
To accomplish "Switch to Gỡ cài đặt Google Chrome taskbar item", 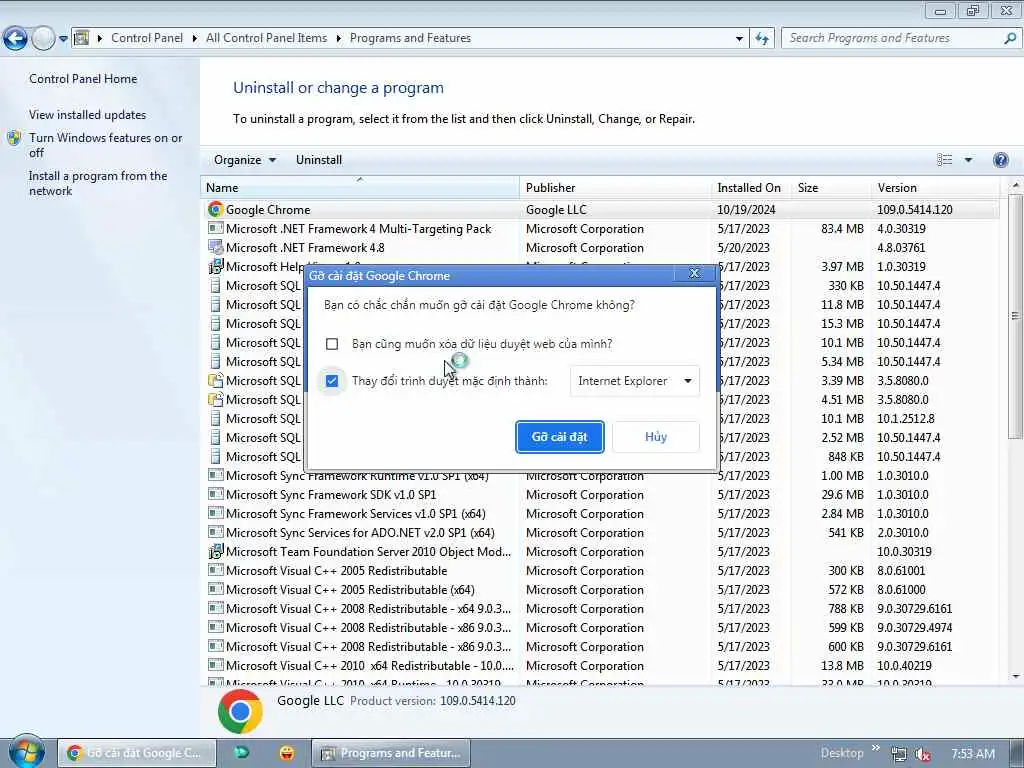I will click(137, 753).
